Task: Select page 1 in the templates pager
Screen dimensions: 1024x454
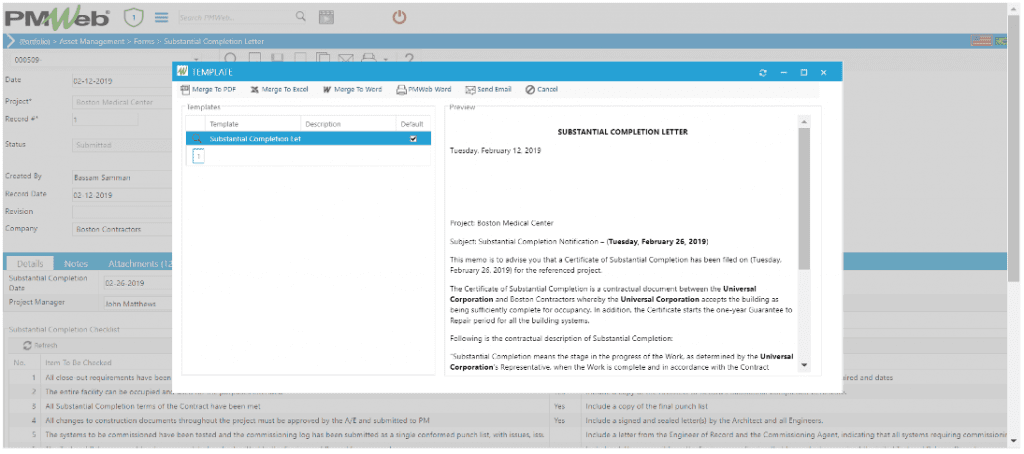Action: point(199,155)
